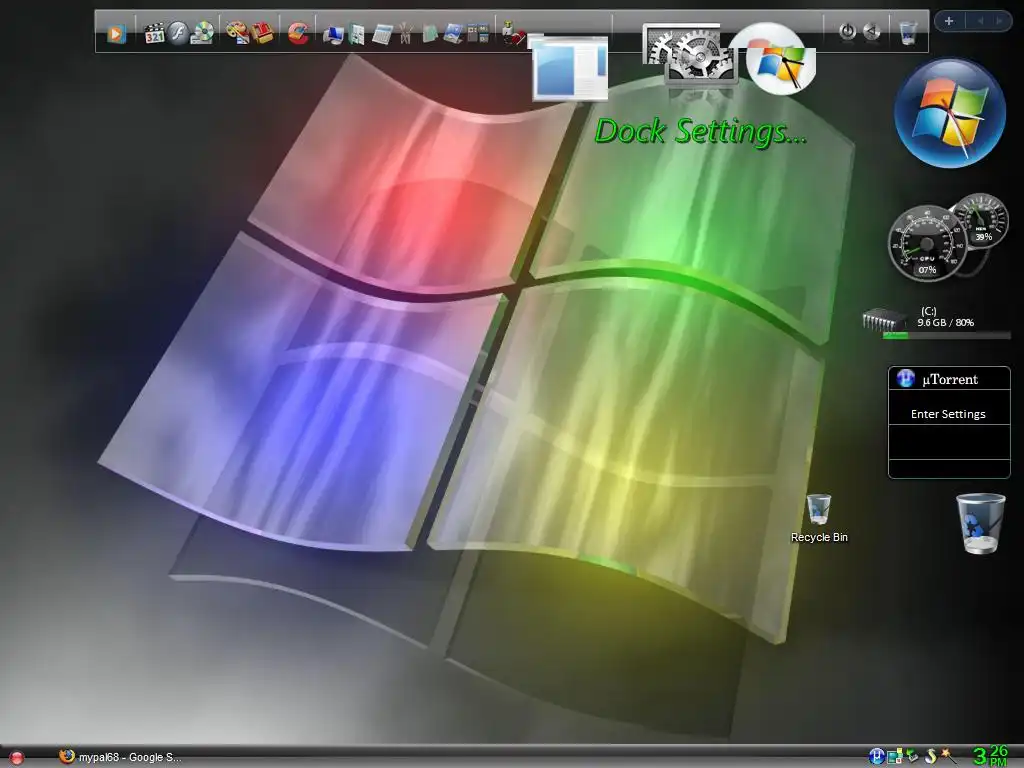Open My Computer monitor dock icon

coord(333,34)
